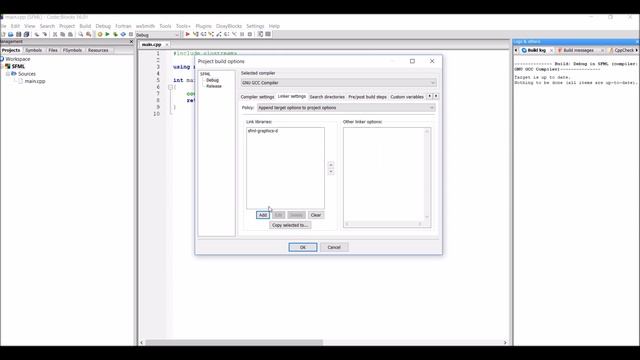Click the Copy selected to... button
The width and height of the screenshot is (640, 360).
click(x=290, y=225)
